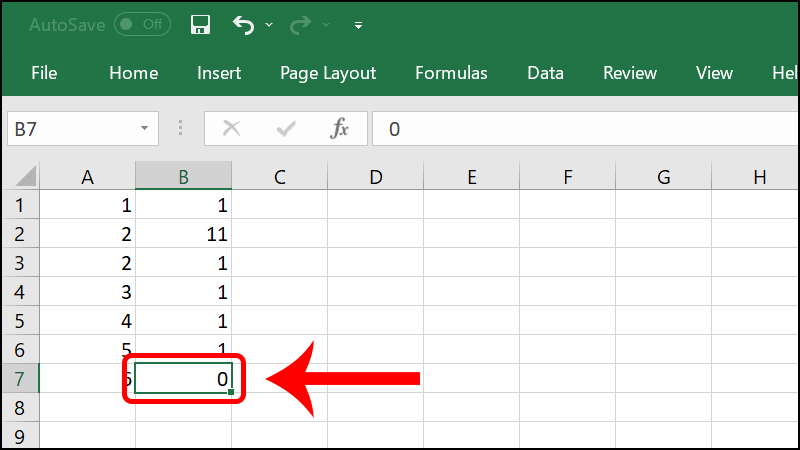Viewport: 800px width, 450px height.
Task: Click the Select All corner triangle
Action: point(24,177)
